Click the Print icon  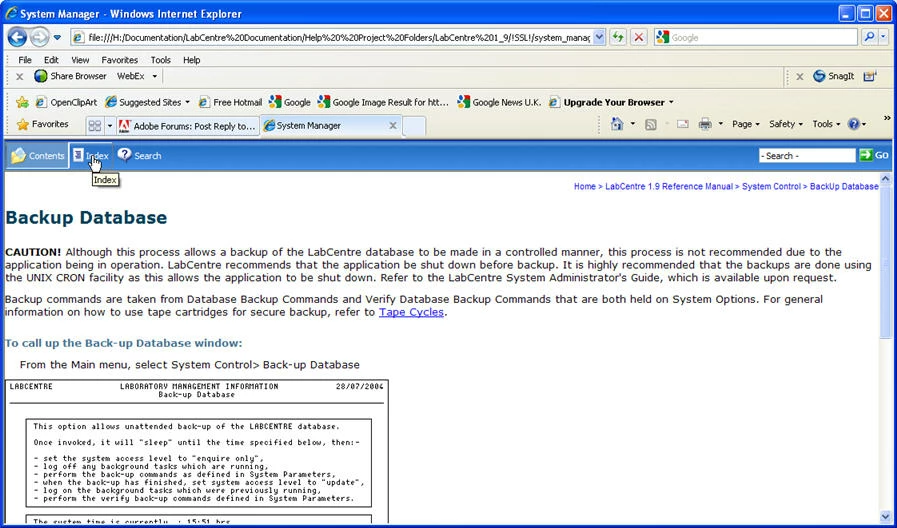(705, 124)
